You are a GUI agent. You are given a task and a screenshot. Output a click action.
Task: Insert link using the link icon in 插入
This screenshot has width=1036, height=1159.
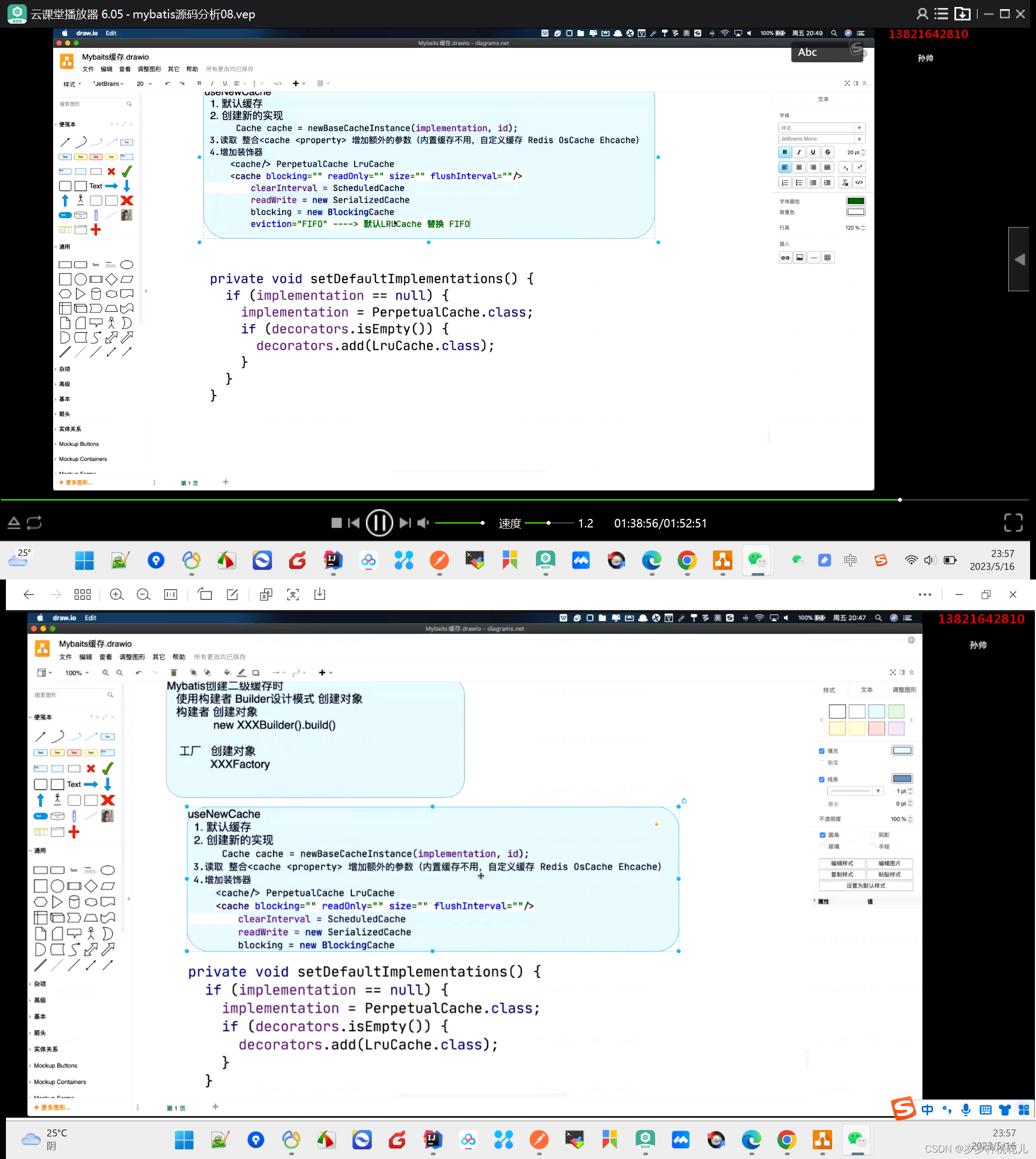[x=785, y=258]
